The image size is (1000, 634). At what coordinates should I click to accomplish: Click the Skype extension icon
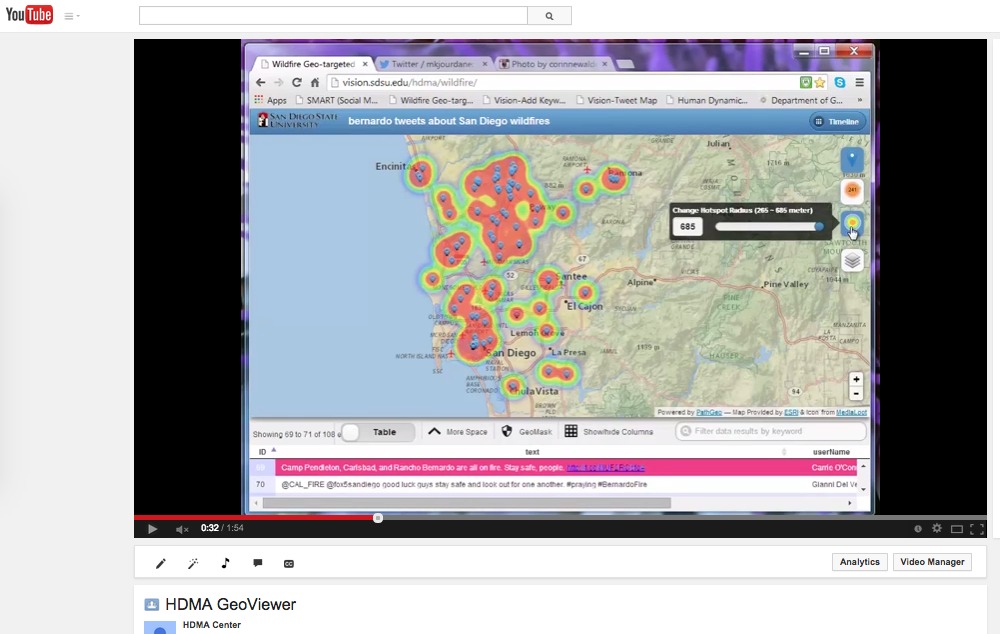pos(840,82)
